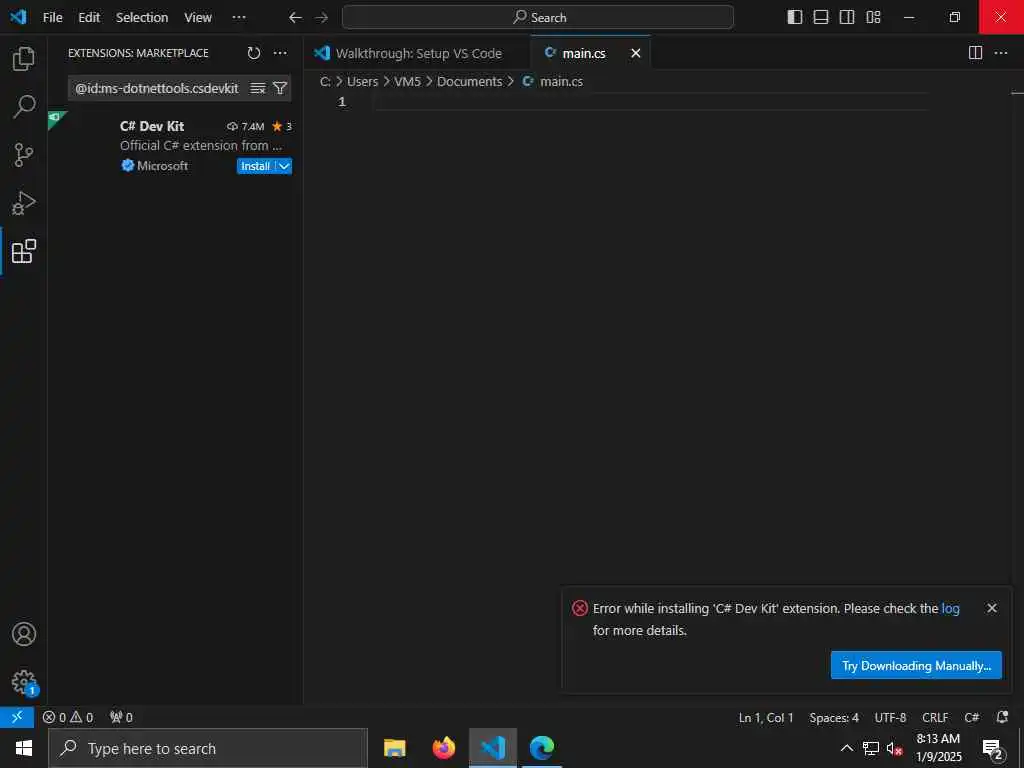Image resolution: width=1024 pixels, height=768 pixels.
Task: Open the Windows Start menu
Action: coord(24,748)
